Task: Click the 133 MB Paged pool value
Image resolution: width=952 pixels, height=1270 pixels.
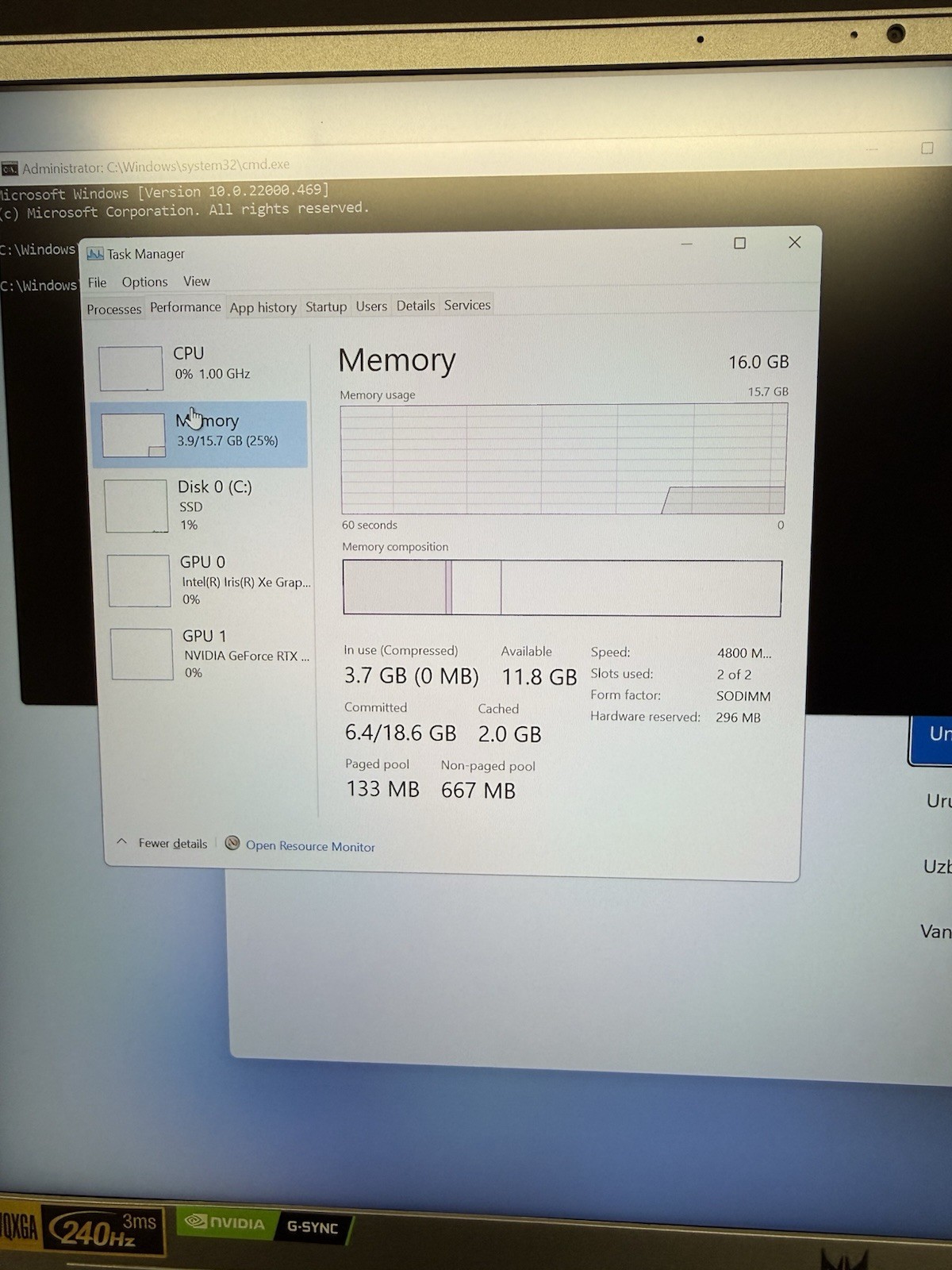Action: [382, 789]
